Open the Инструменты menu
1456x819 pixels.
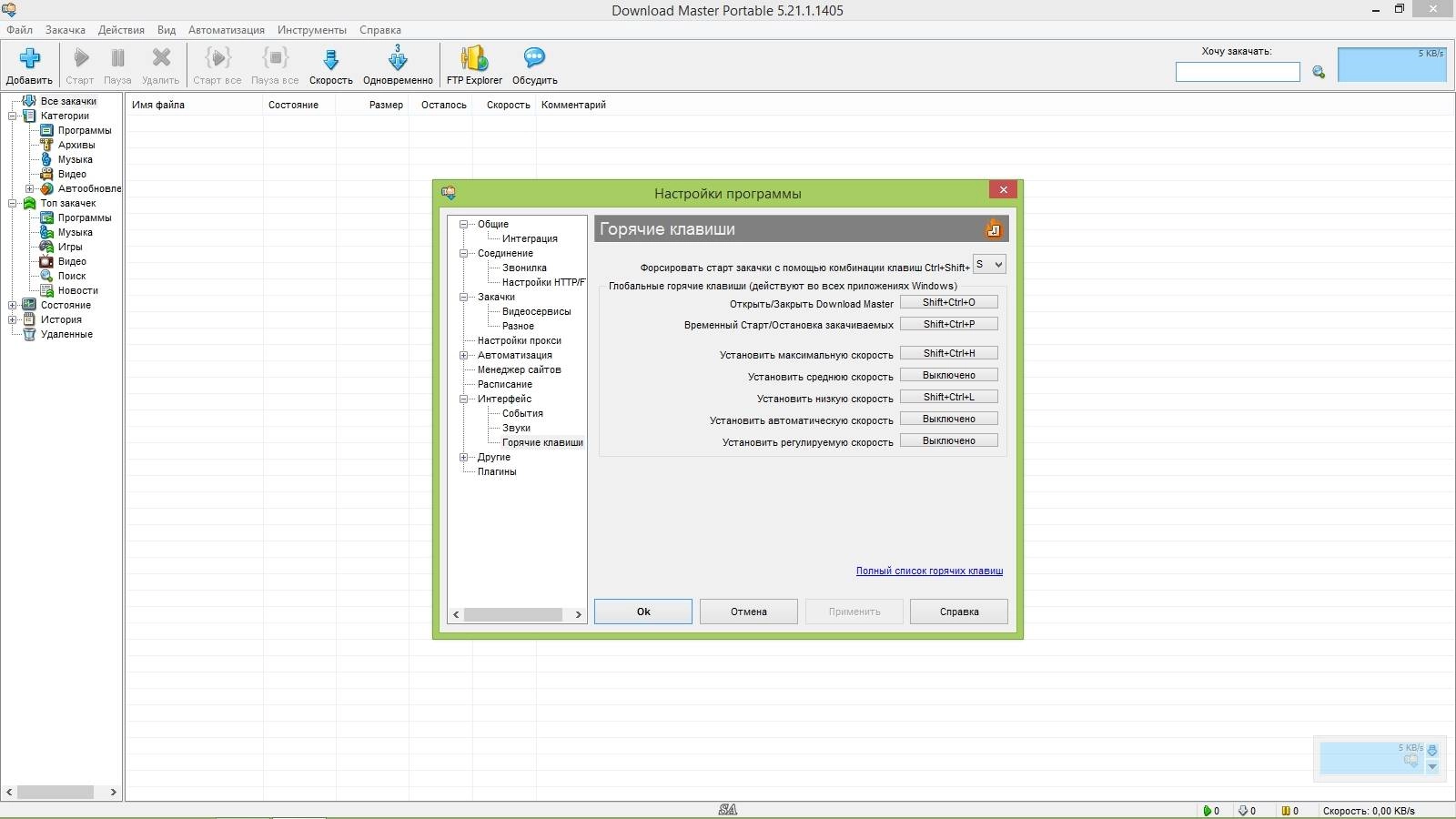(x=312, y=30)
